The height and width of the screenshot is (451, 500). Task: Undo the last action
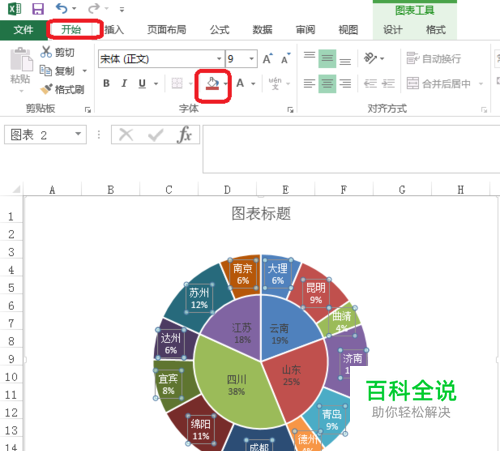click(x=61, y=8)
